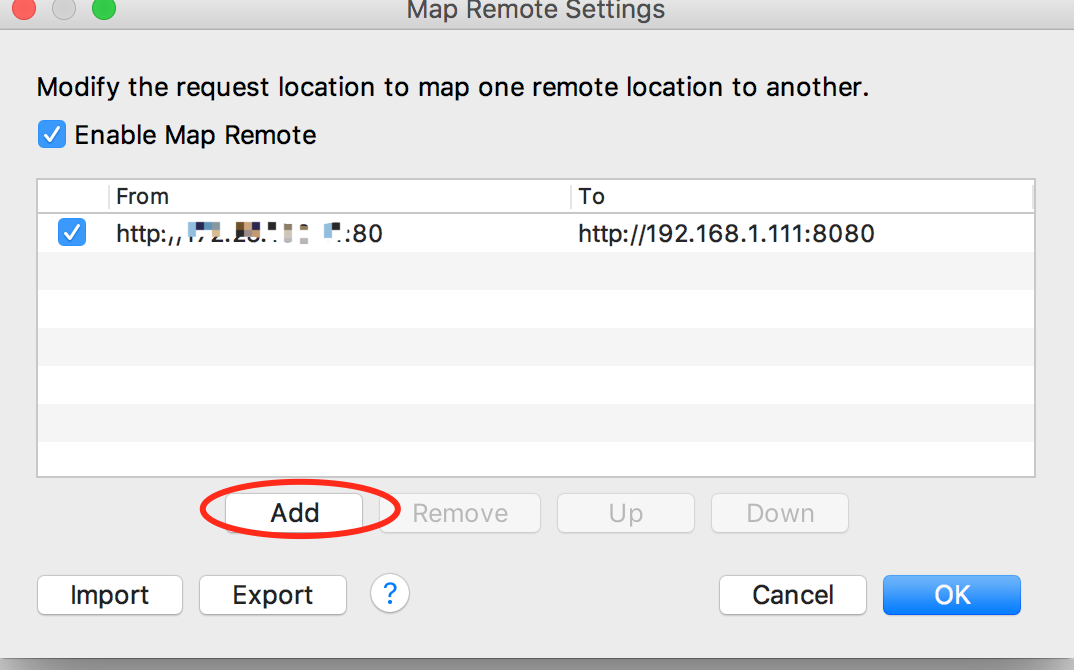This screenshot has height=670, width=1074.
Task: Move the mapping Up
Action: [x=625, y=514]
